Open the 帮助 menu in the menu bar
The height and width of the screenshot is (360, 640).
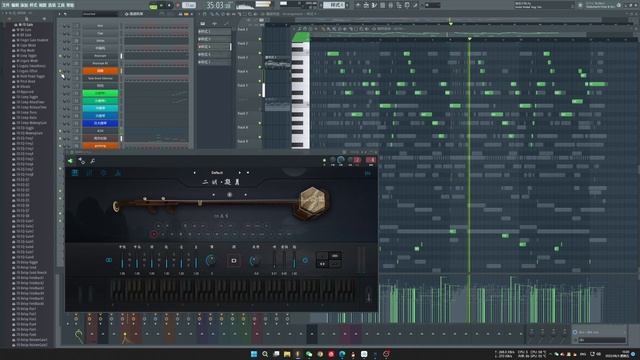pos(70,5)
